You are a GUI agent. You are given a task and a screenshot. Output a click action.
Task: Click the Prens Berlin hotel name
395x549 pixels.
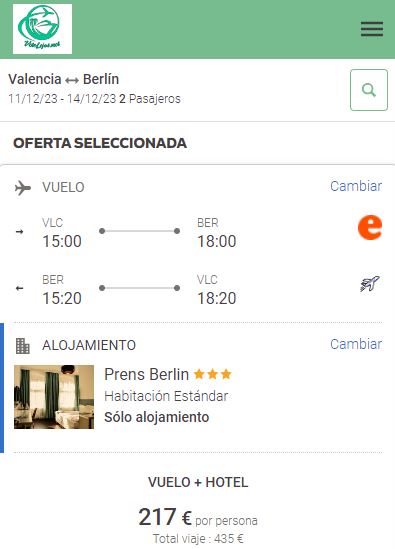click(146, 374)
